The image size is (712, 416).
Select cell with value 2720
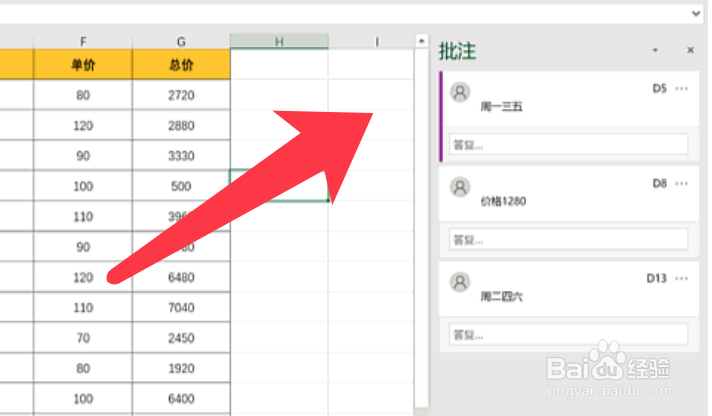(x=181, y=95)
